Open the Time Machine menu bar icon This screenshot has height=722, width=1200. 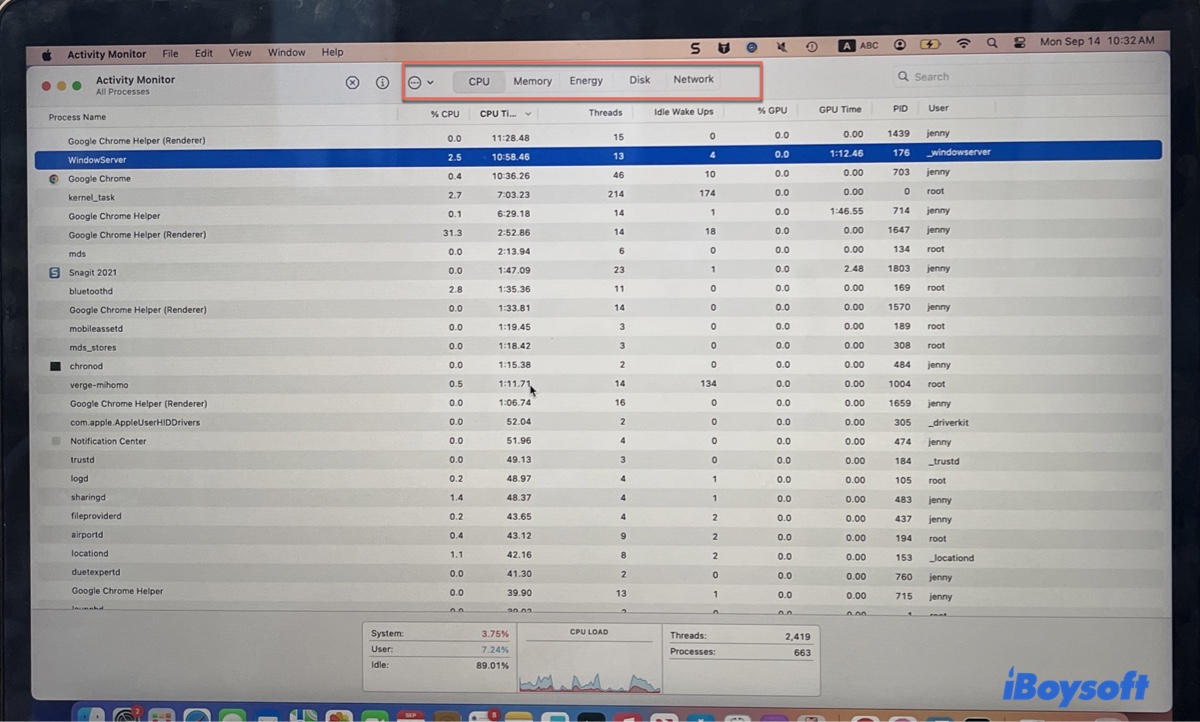pyautogui.click(x=811, y=47)
